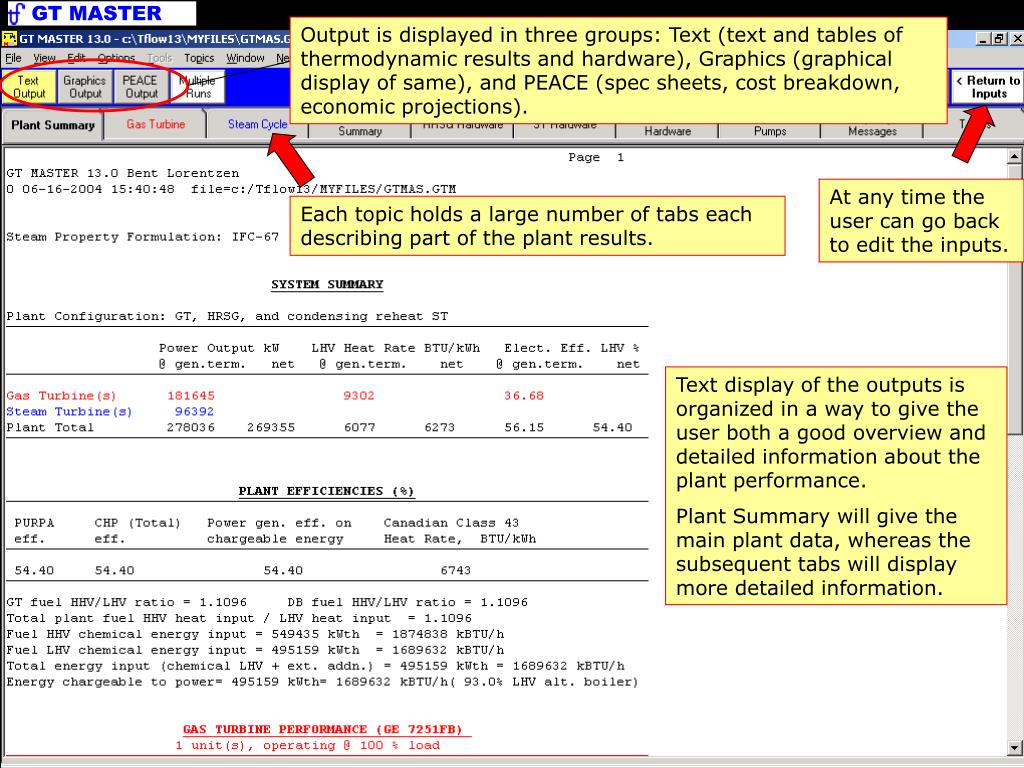The width and height of the screenshot is (1024, 768).
Task: Click the Fuel LHV chemical energy input line
Action: [255, 650]
